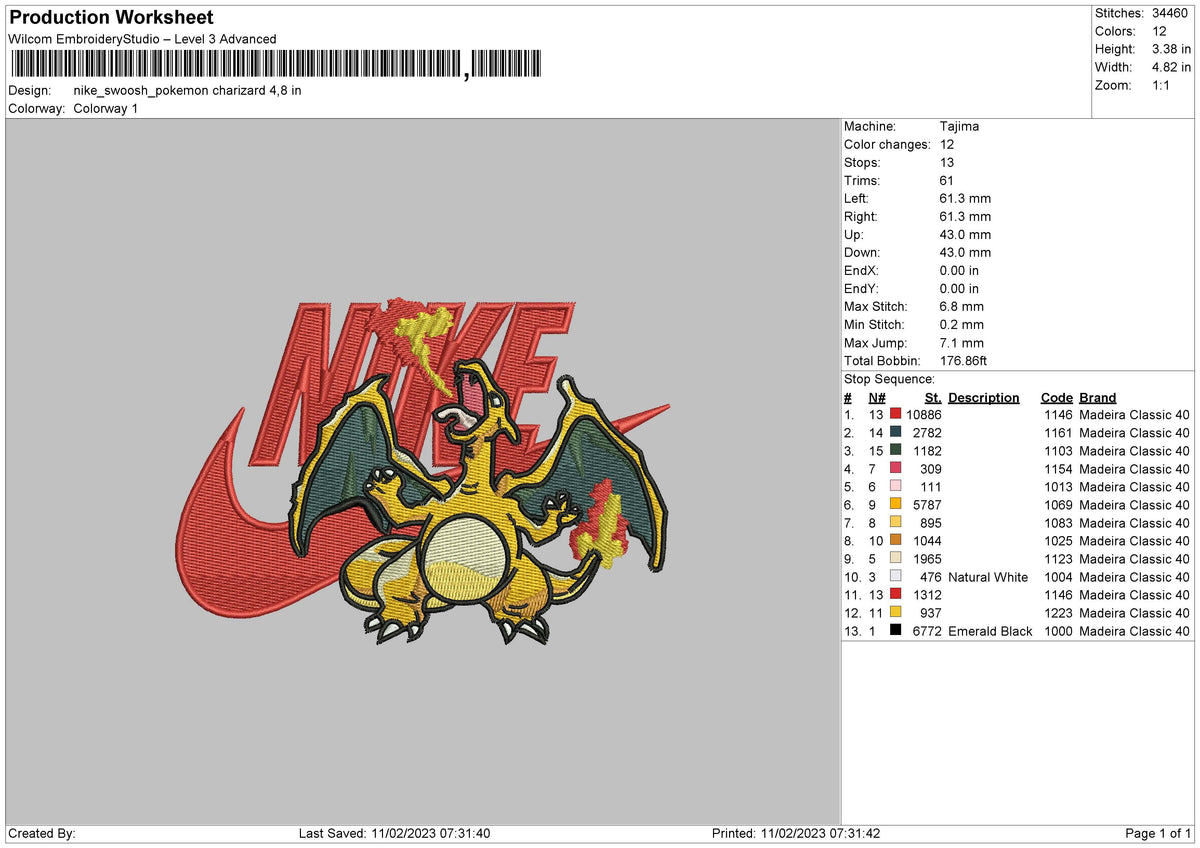
Task: Click the Created By field
Action: tap(45, 833)
